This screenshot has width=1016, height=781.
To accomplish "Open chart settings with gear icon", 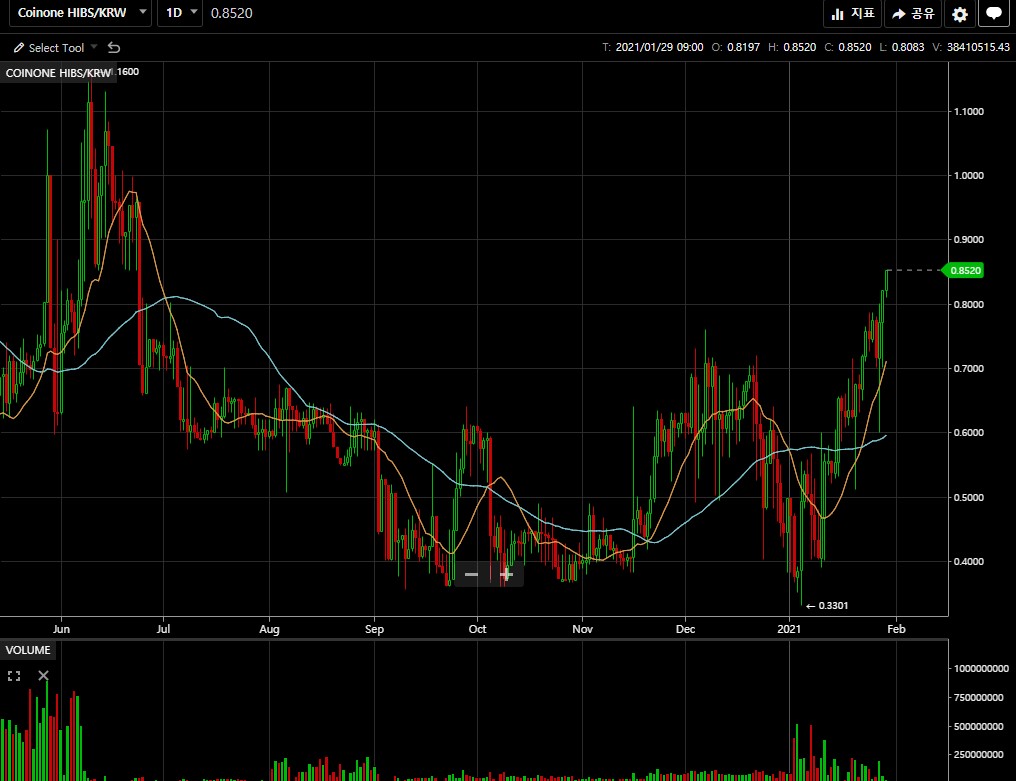I will click(x=960, y=14).
